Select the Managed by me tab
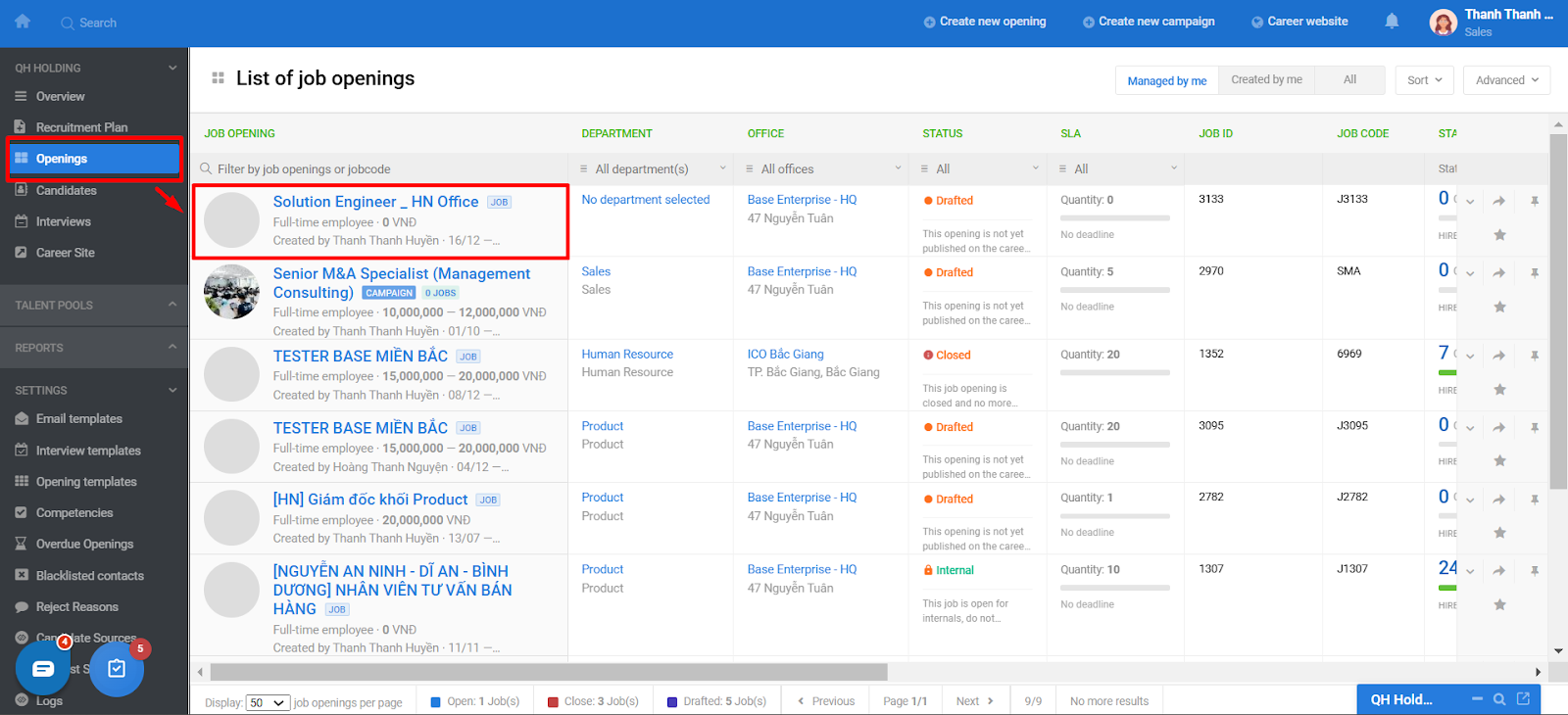Screen dimensions: 1568x715 1166,80
